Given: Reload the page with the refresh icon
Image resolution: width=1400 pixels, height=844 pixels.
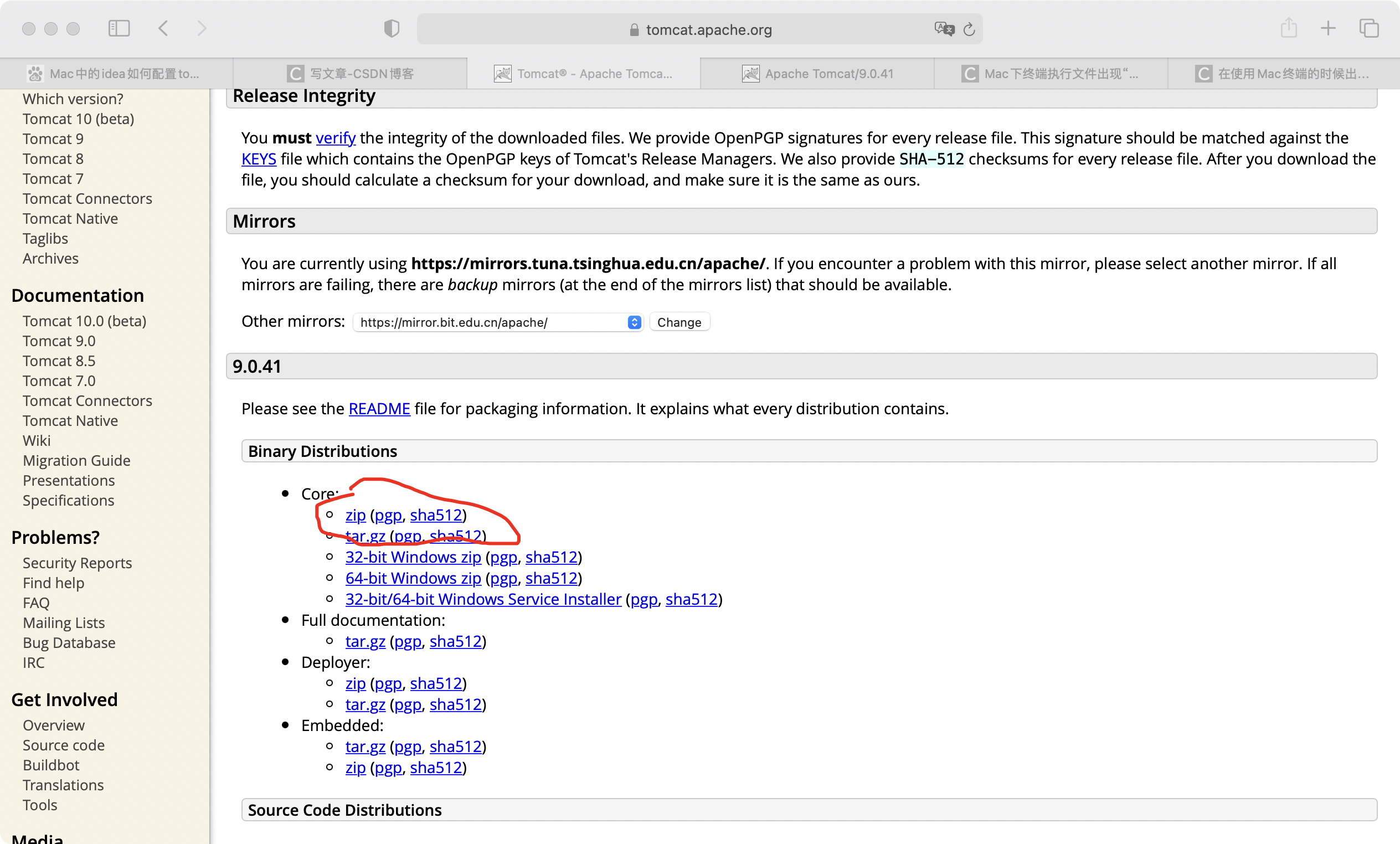Looking at the screenshot, I should coord(969,29).
